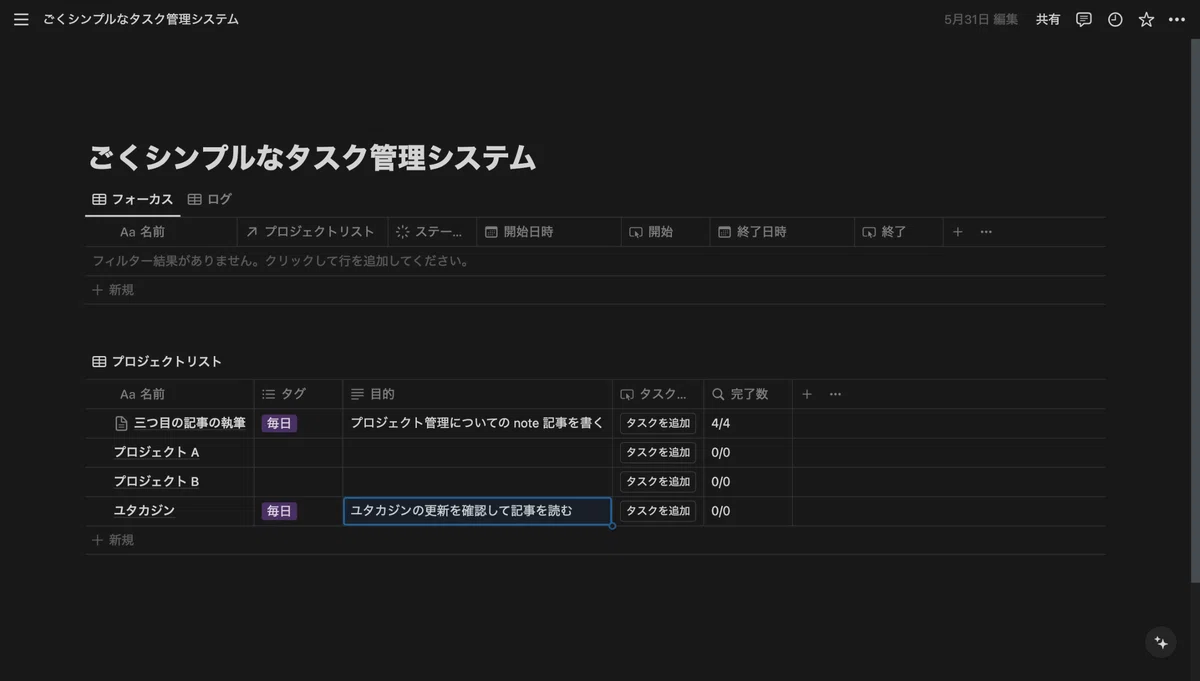Click the breadcrumb page title in top bar
1200x681 pixels.
tap(141, 19)
